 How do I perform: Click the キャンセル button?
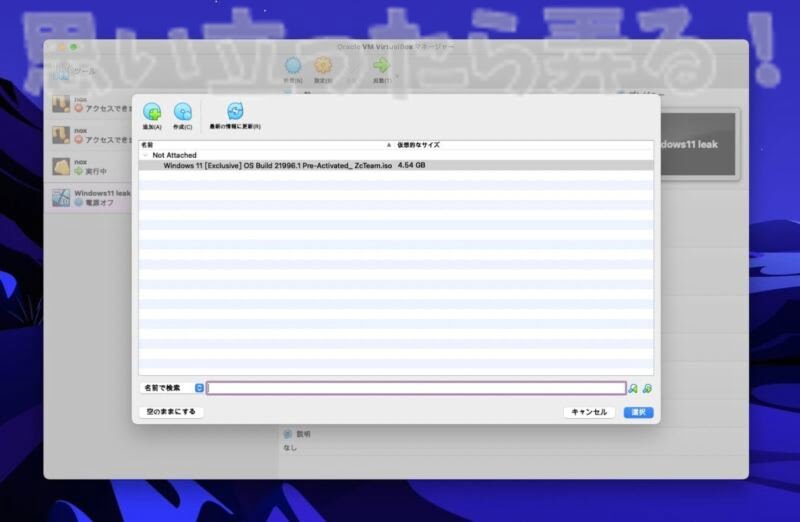pyautogui.click(x=589, y=412)
